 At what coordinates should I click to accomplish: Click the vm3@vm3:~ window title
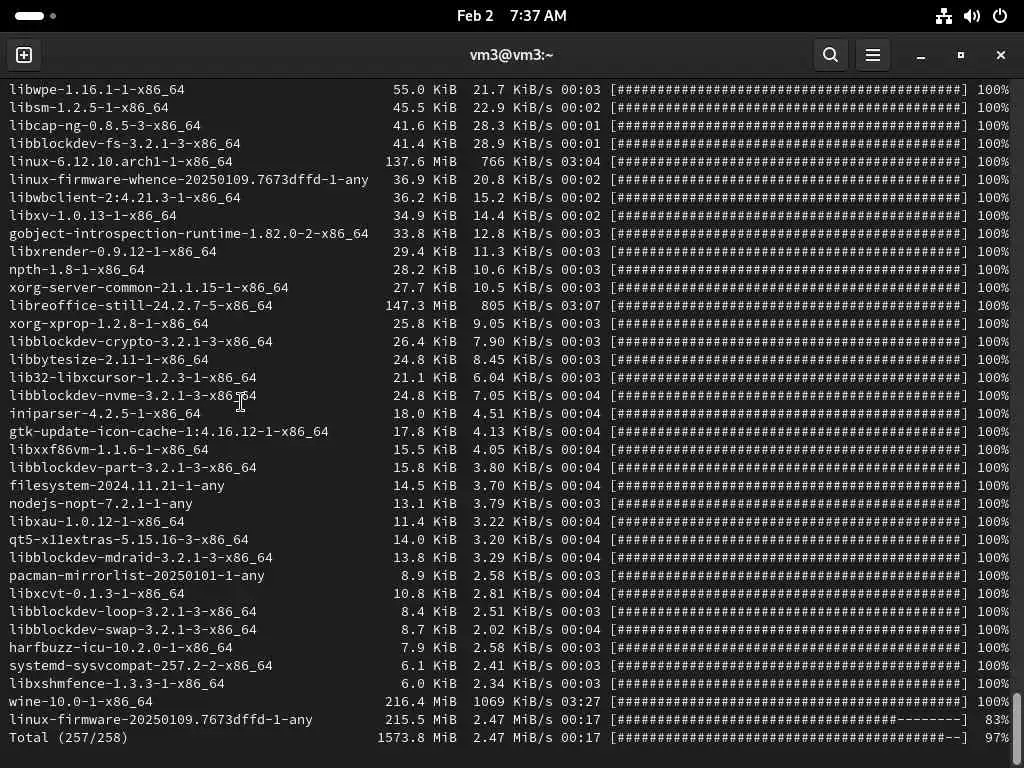(x=511, y=55)
